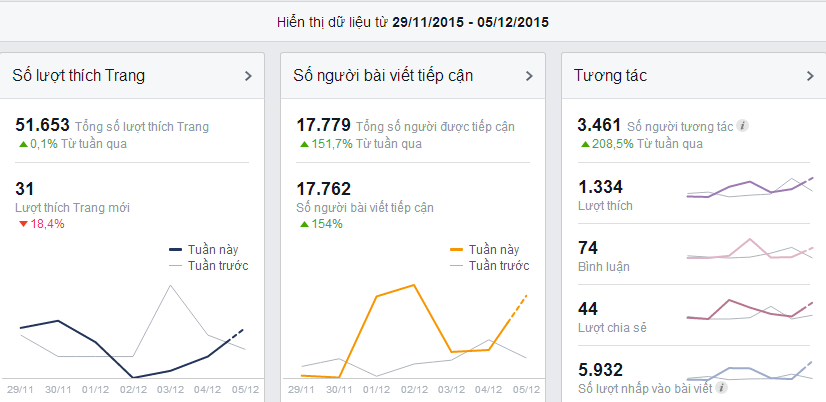Image resolution: width=826 pixels, height=402 pixels.
Task: Click the green up arrow beside 0,1%
Action: tap(23, 144)
